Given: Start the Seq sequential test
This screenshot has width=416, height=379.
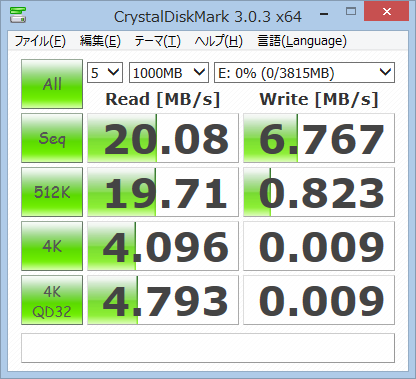Looking at the screenshot, I should (x=52, y=138).
